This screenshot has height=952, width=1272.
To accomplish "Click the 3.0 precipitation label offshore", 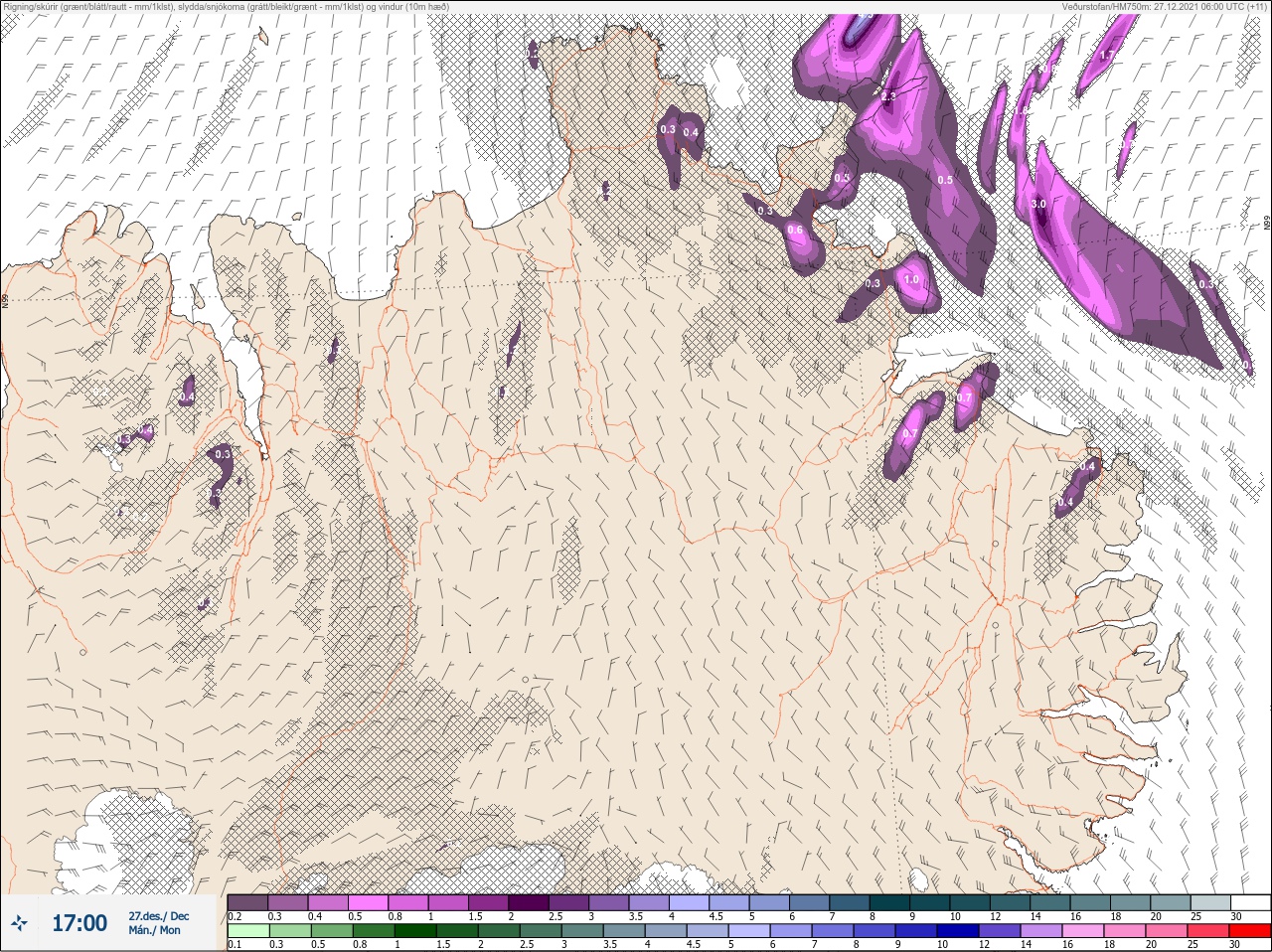I will click(x=1039, y=204).
